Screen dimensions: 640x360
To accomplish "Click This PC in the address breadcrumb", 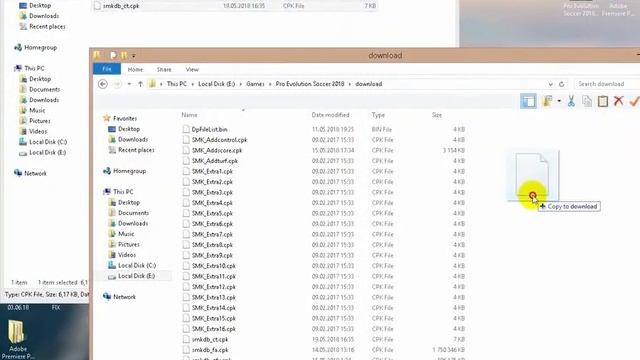I will tap(176, 84).
